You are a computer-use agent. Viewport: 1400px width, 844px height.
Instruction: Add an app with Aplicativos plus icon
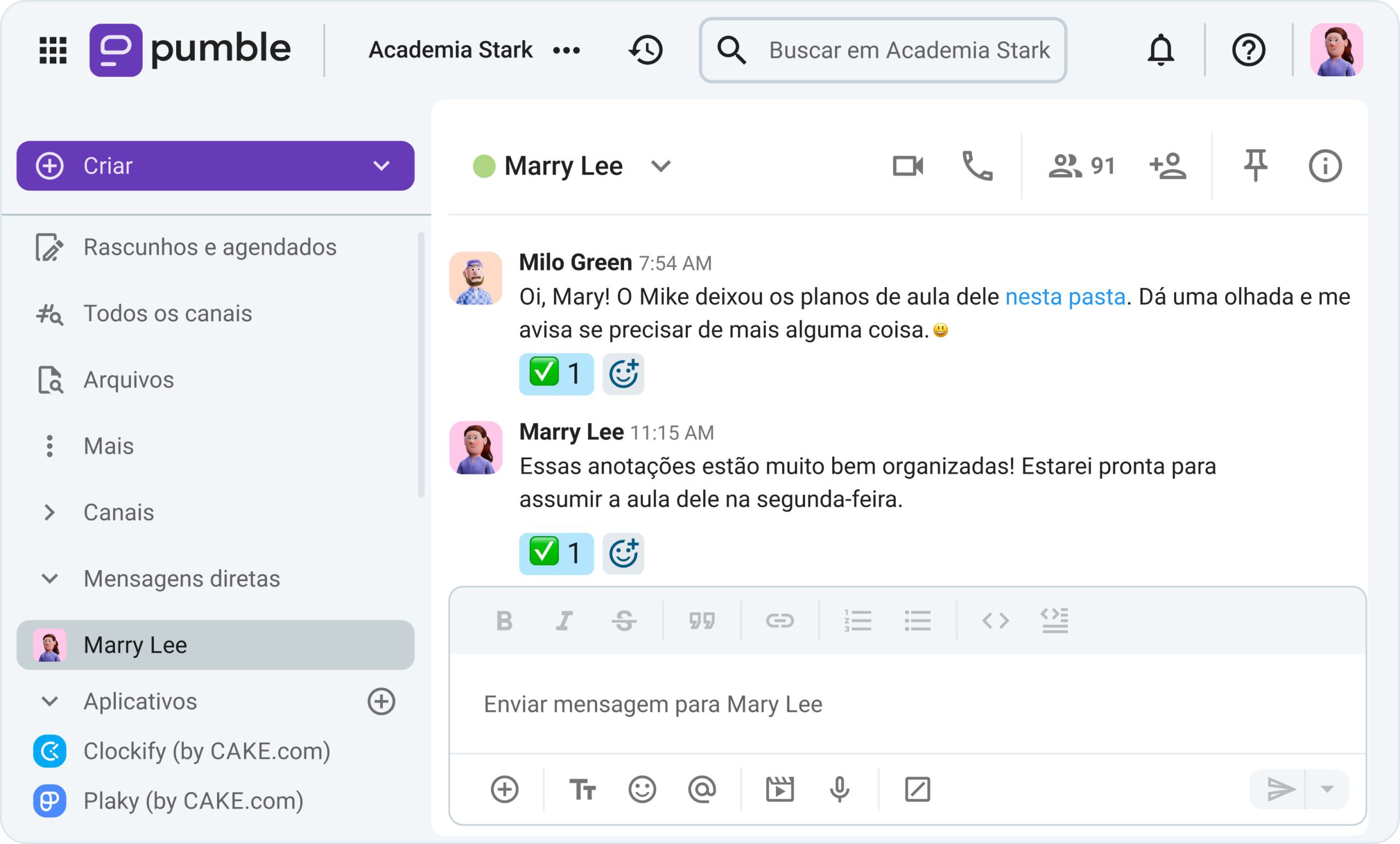coord(381,701)
